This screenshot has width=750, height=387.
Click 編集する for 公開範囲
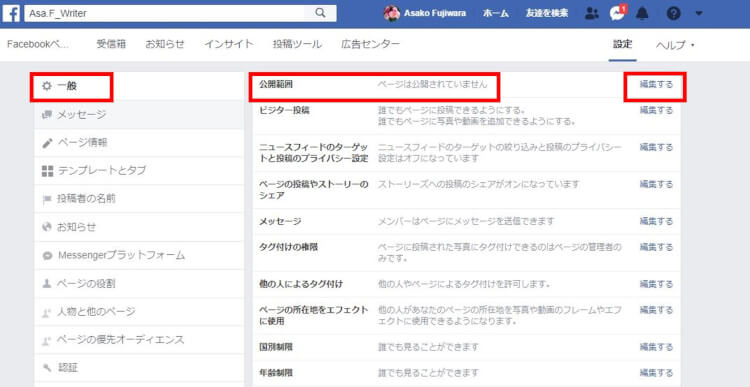point(656,85)
